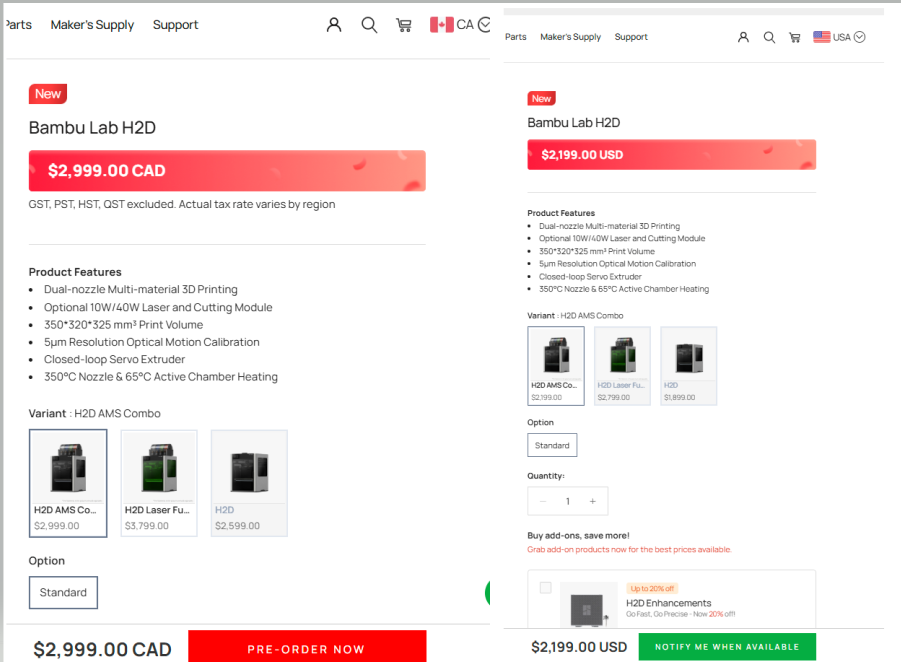Open Maker's Supply menu on Canadian page

[92, 25]
